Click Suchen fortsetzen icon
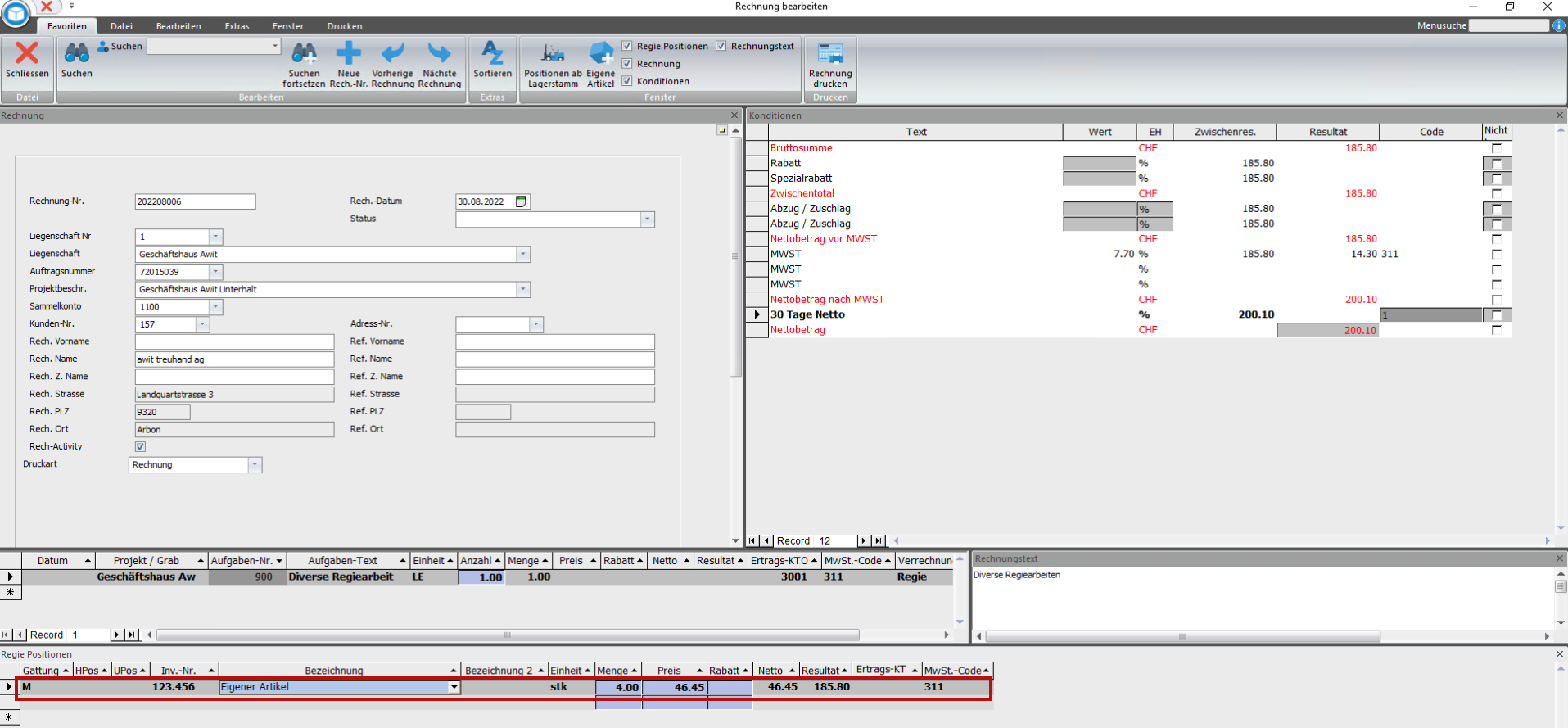 pos(304,54)
